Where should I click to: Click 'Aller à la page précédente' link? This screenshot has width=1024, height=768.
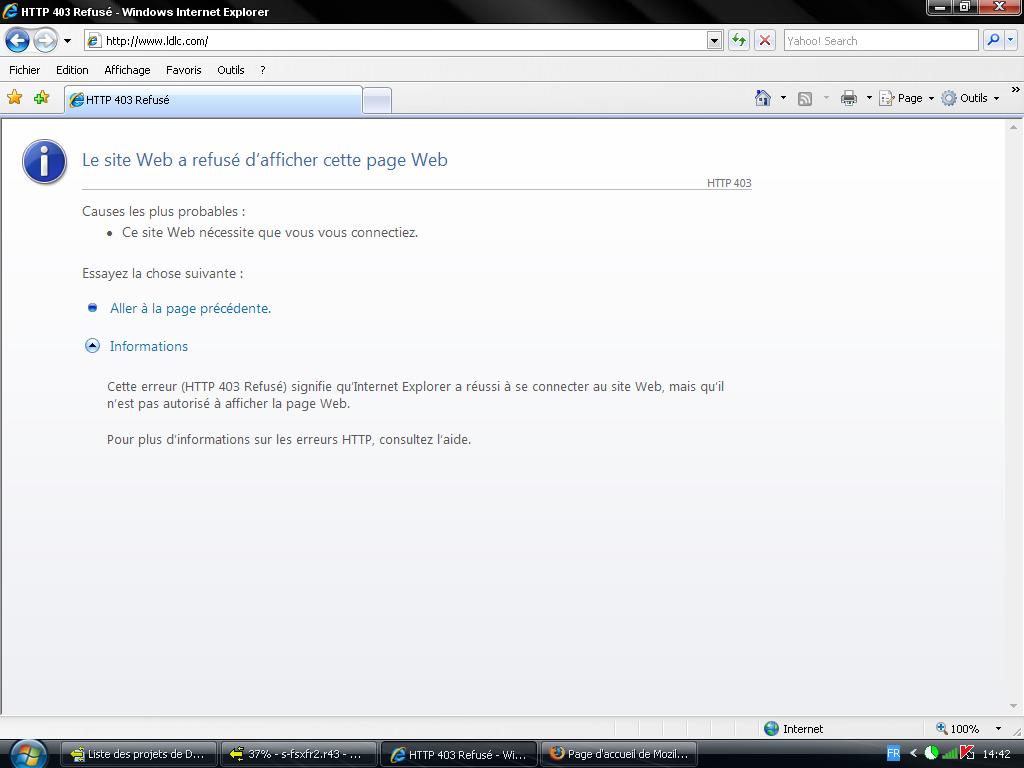click(x=190, y=308)
